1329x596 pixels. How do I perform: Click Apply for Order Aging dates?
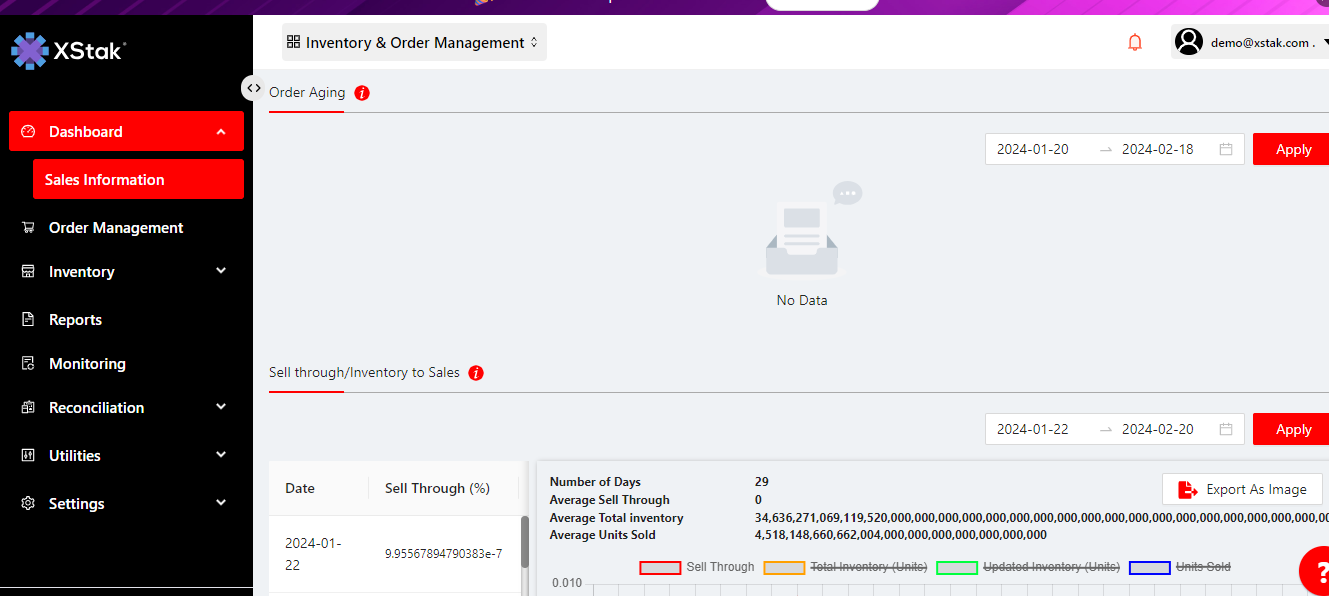tap(1292, 149)
